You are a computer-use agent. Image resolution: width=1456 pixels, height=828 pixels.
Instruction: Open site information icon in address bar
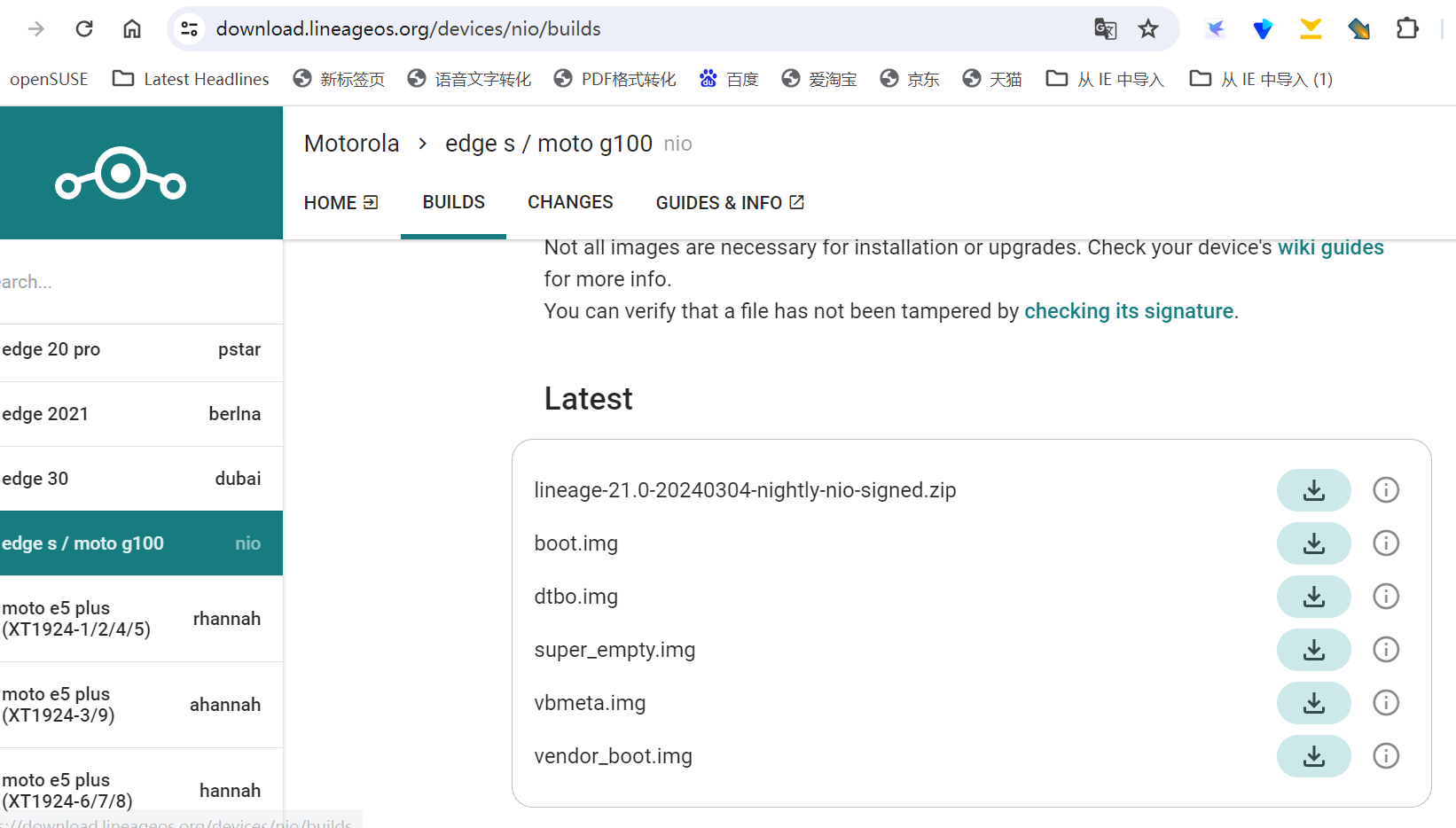click(x=189, y=28)
